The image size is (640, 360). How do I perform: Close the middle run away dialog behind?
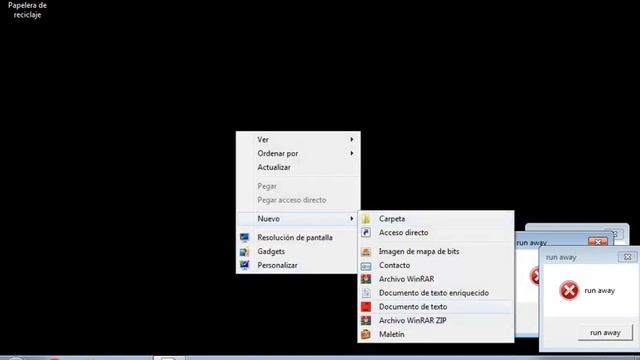pyautogui.click(x=598, y=242)
